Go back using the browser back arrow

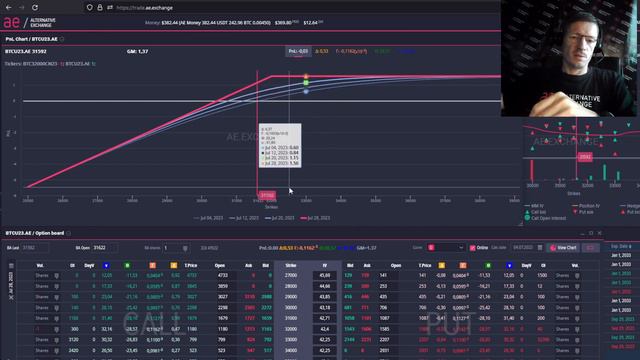pos(8,7)
